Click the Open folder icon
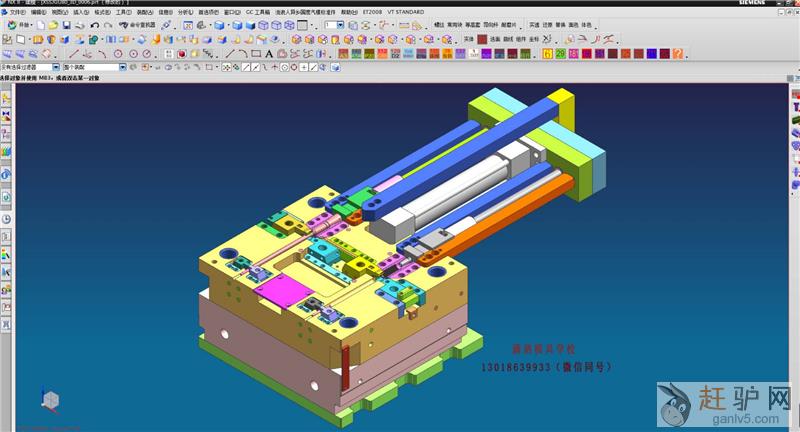The height and width of the screenshot is (432, 800). (53, 25)
